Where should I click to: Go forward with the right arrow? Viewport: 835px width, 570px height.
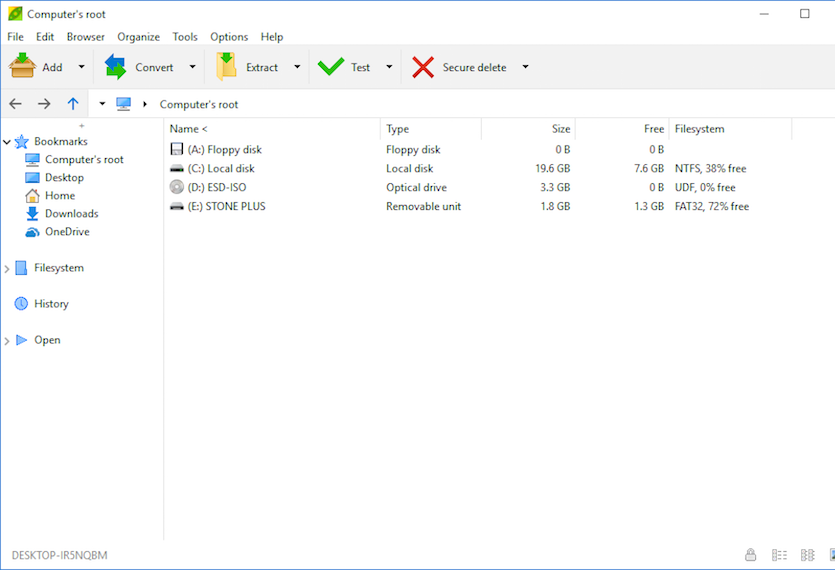click(x=44, y=104)
